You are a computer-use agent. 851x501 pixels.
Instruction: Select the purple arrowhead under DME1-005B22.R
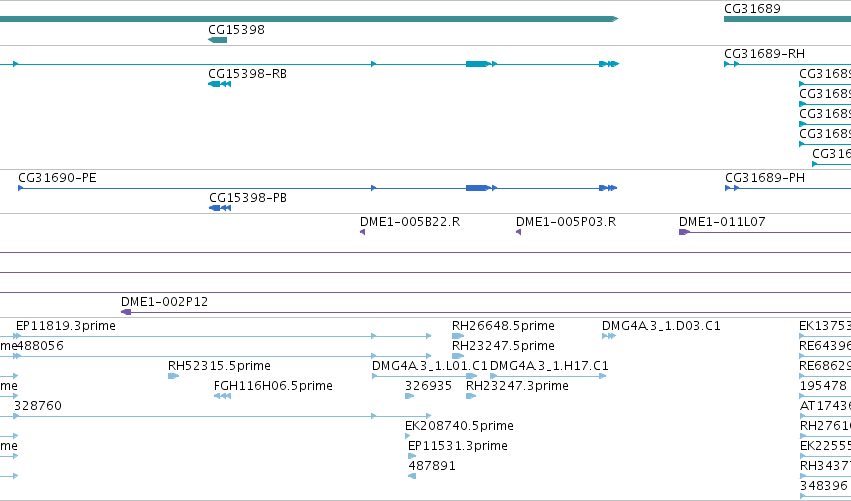[363, 232]
